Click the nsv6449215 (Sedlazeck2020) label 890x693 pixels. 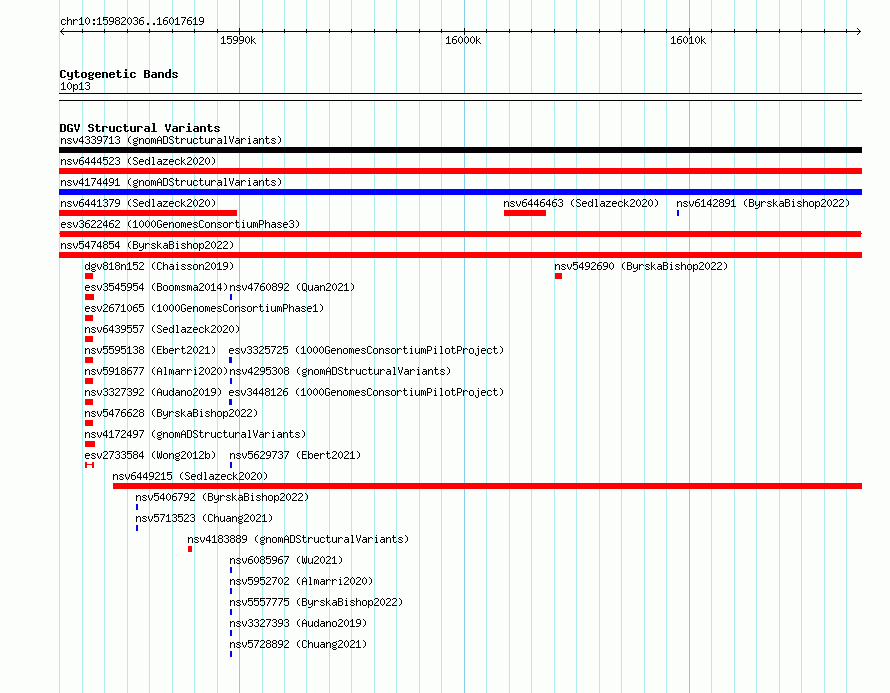(190, 476)
